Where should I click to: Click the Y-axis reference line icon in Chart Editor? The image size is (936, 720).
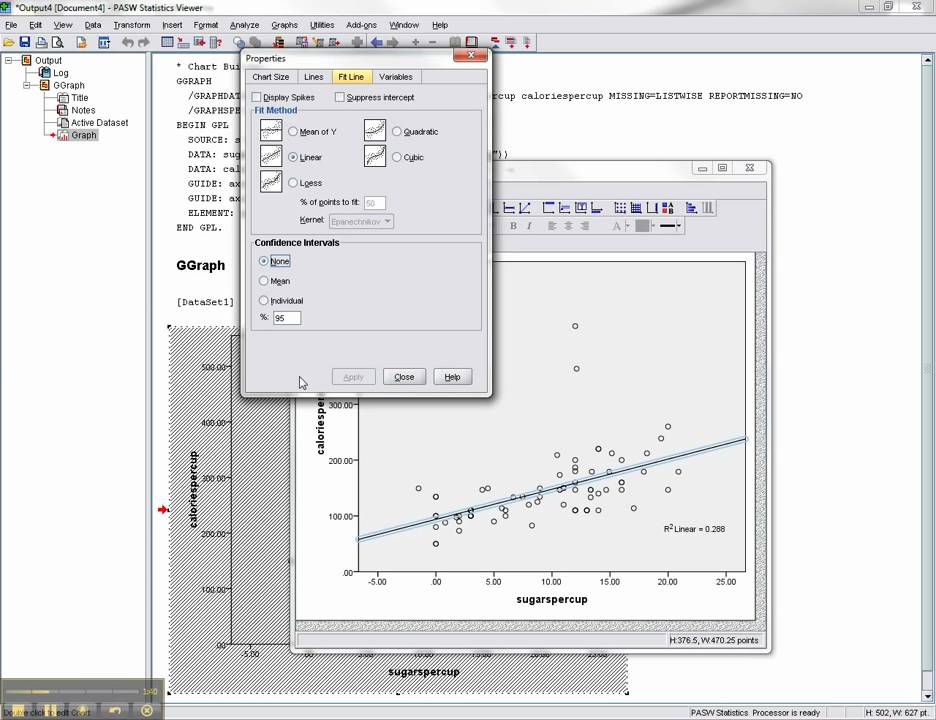(509, 208)
